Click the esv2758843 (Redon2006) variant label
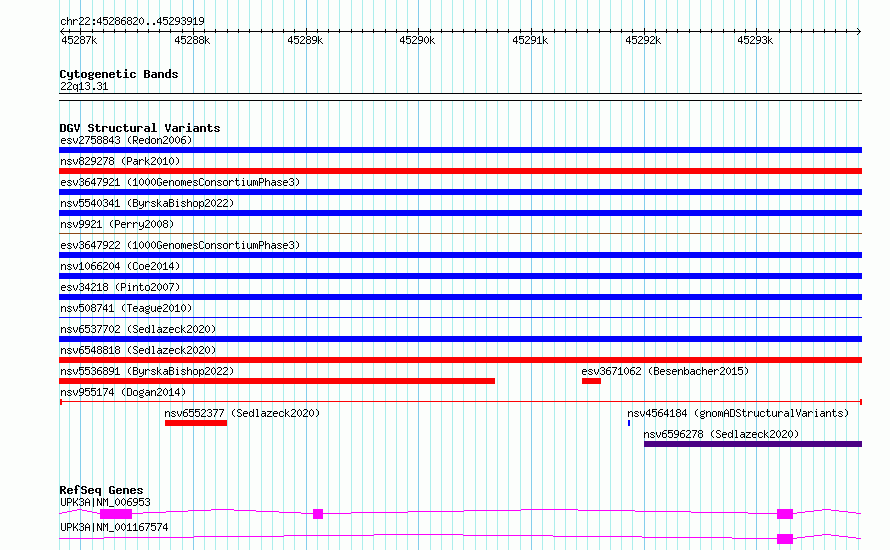Screen dimensions: 890x550 [126, 140]
